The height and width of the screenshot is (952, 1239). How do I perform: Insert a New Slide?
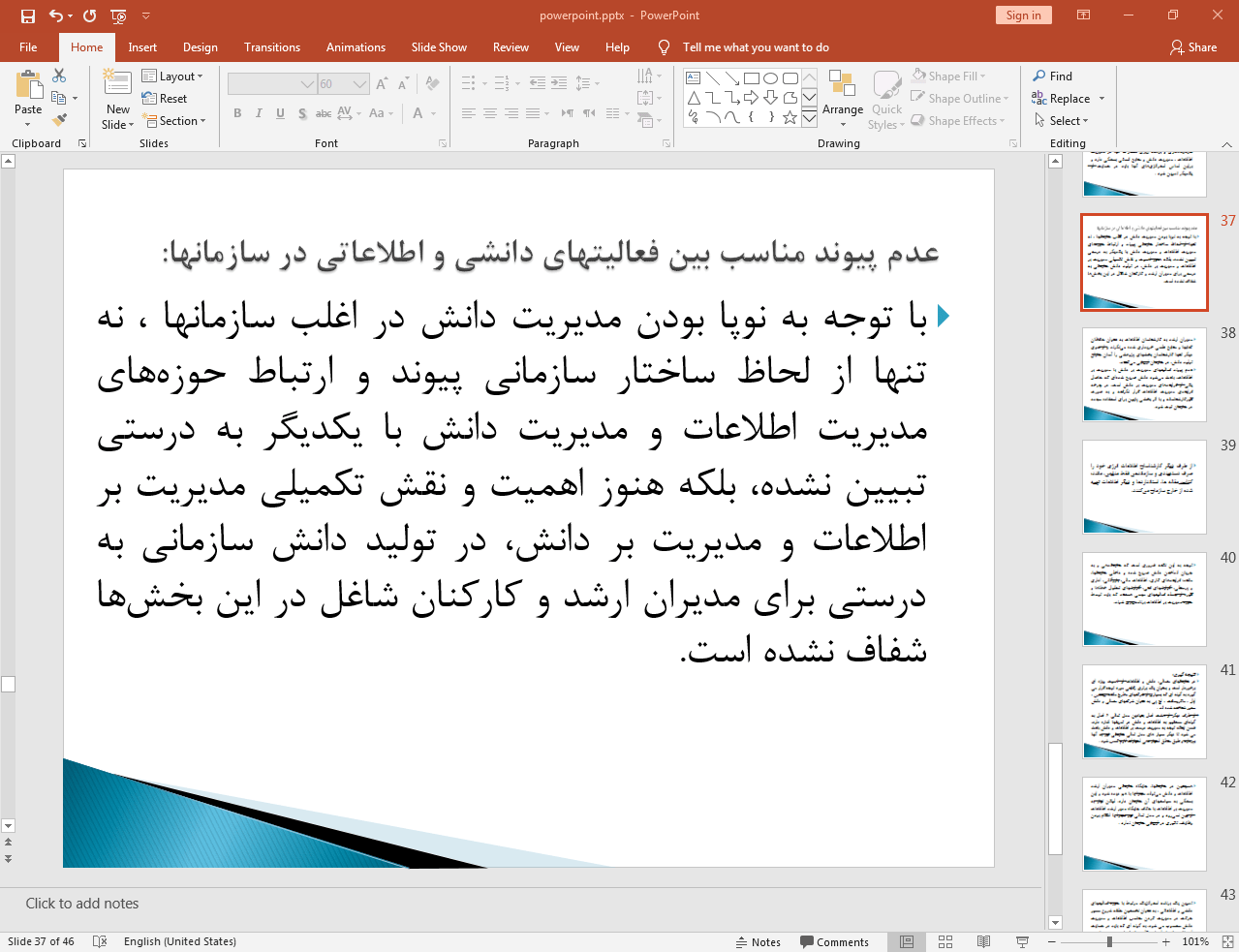pos(117,99)
